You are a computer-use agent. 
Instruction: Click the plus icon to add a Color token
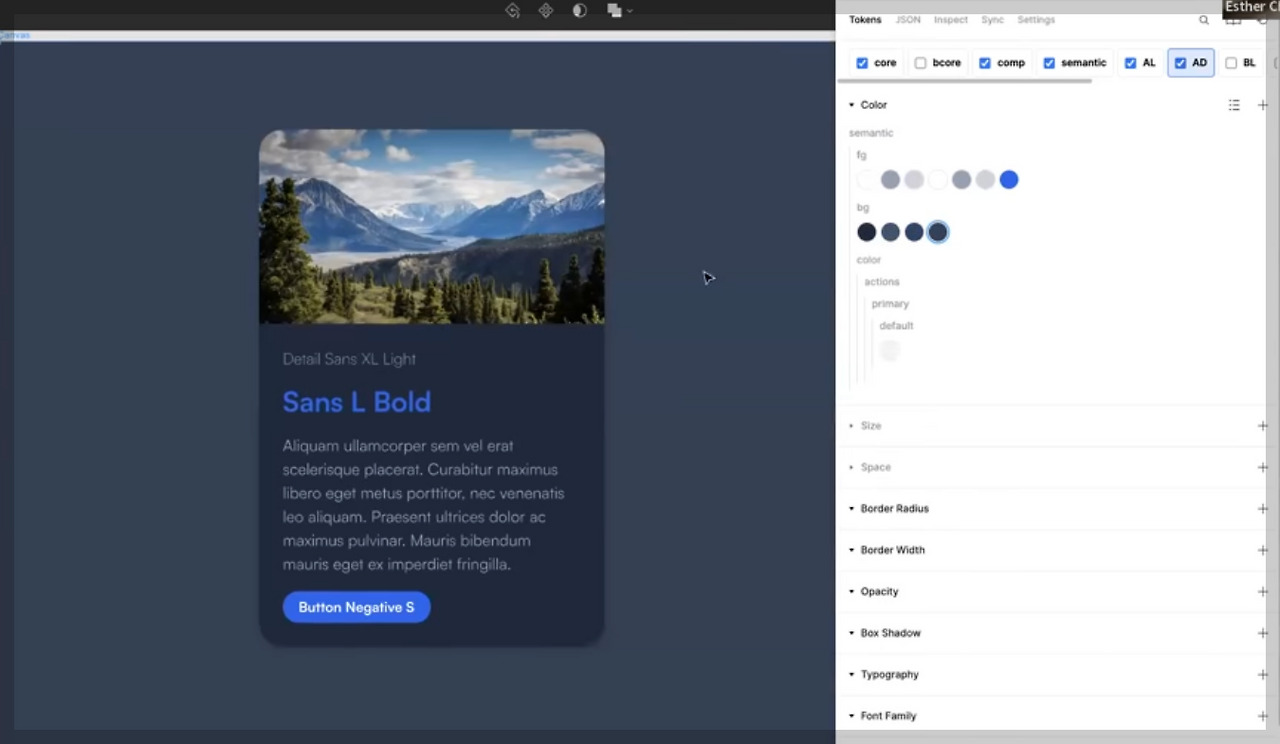(x=1262, y=105)
